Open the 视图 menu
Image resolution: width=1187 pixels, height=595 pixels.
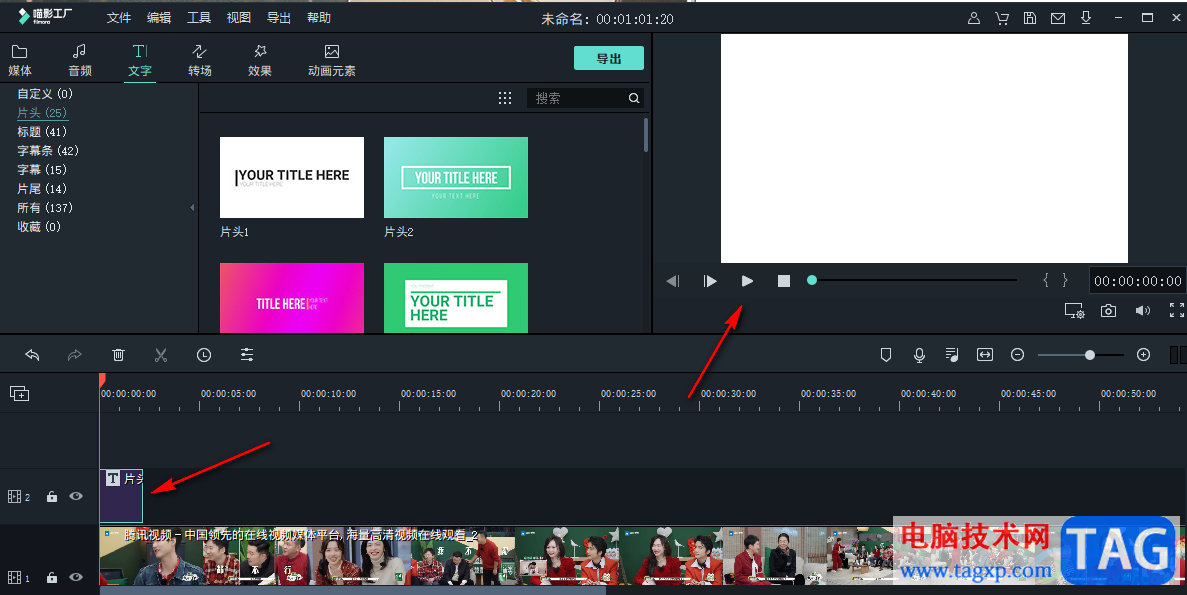[238, 17]
